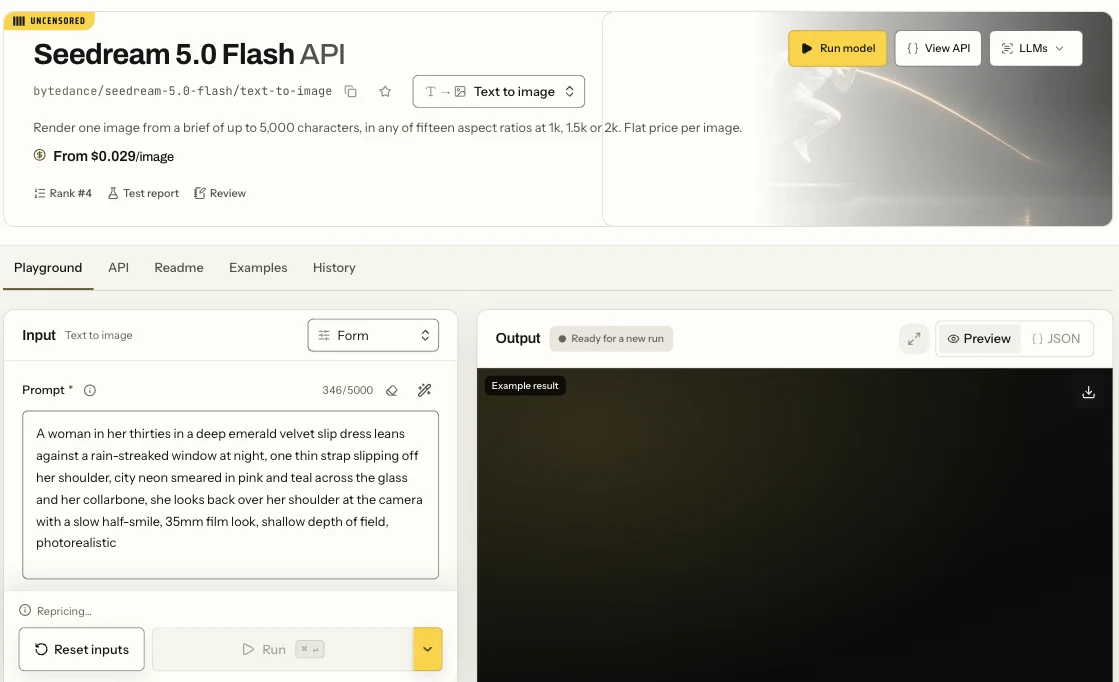
Task: Click inside the Prompt text area
Action: [231, 494]
